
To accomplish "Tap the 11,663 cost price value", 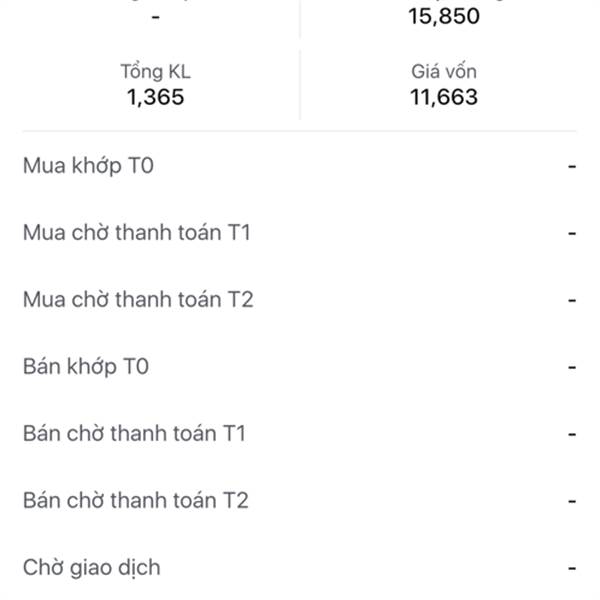I will tap(444, 97).
